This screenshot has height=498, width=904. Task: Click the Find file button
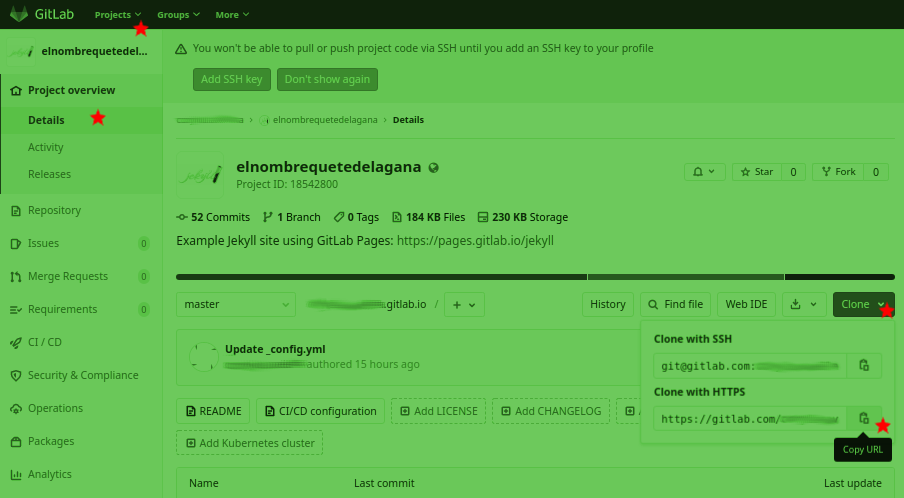[675, 304]
